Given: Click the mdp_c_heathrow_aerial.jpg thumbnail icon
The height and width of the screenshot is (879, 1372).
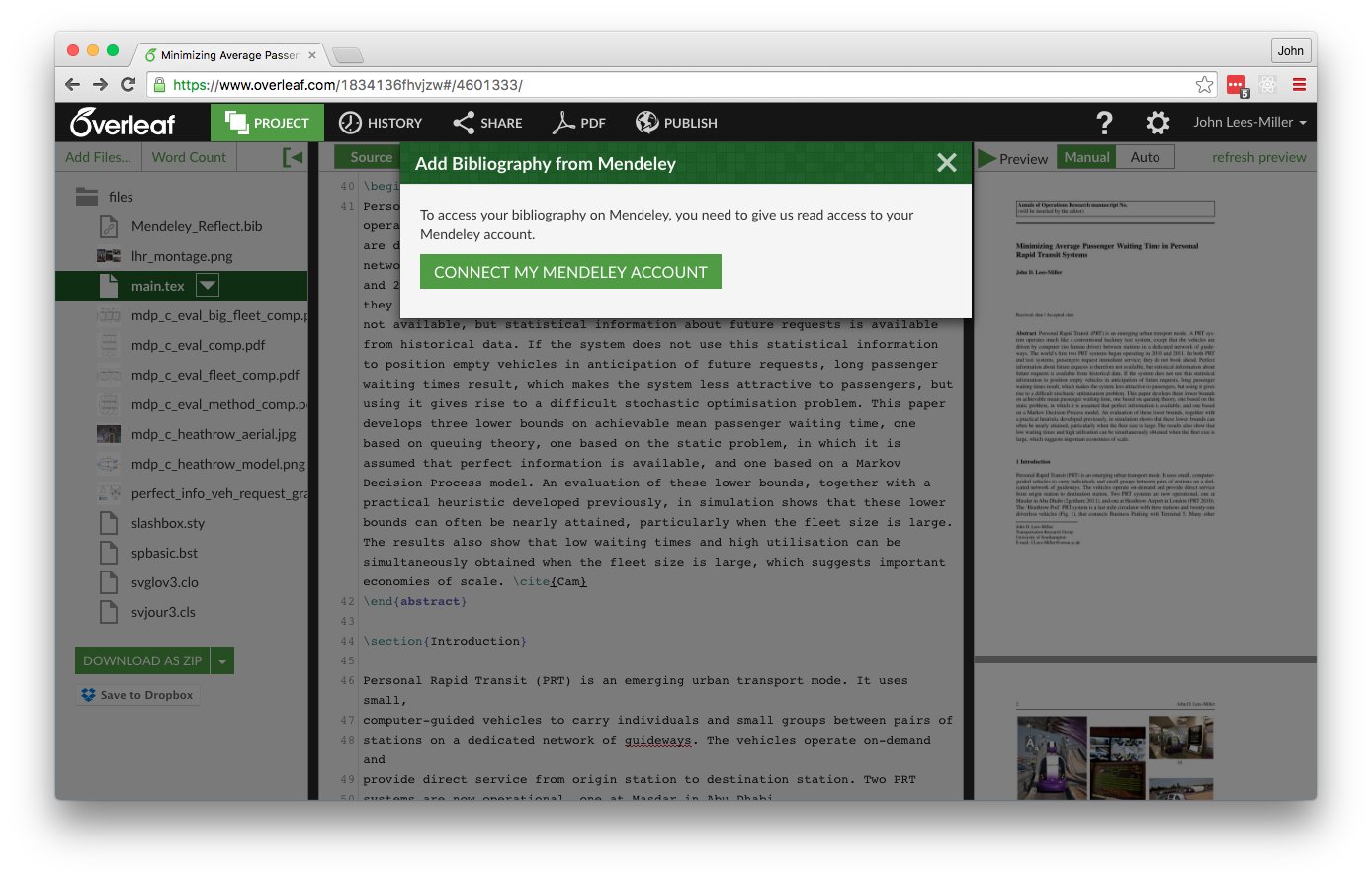Looking at the screenshot, I should coord(109,434).
